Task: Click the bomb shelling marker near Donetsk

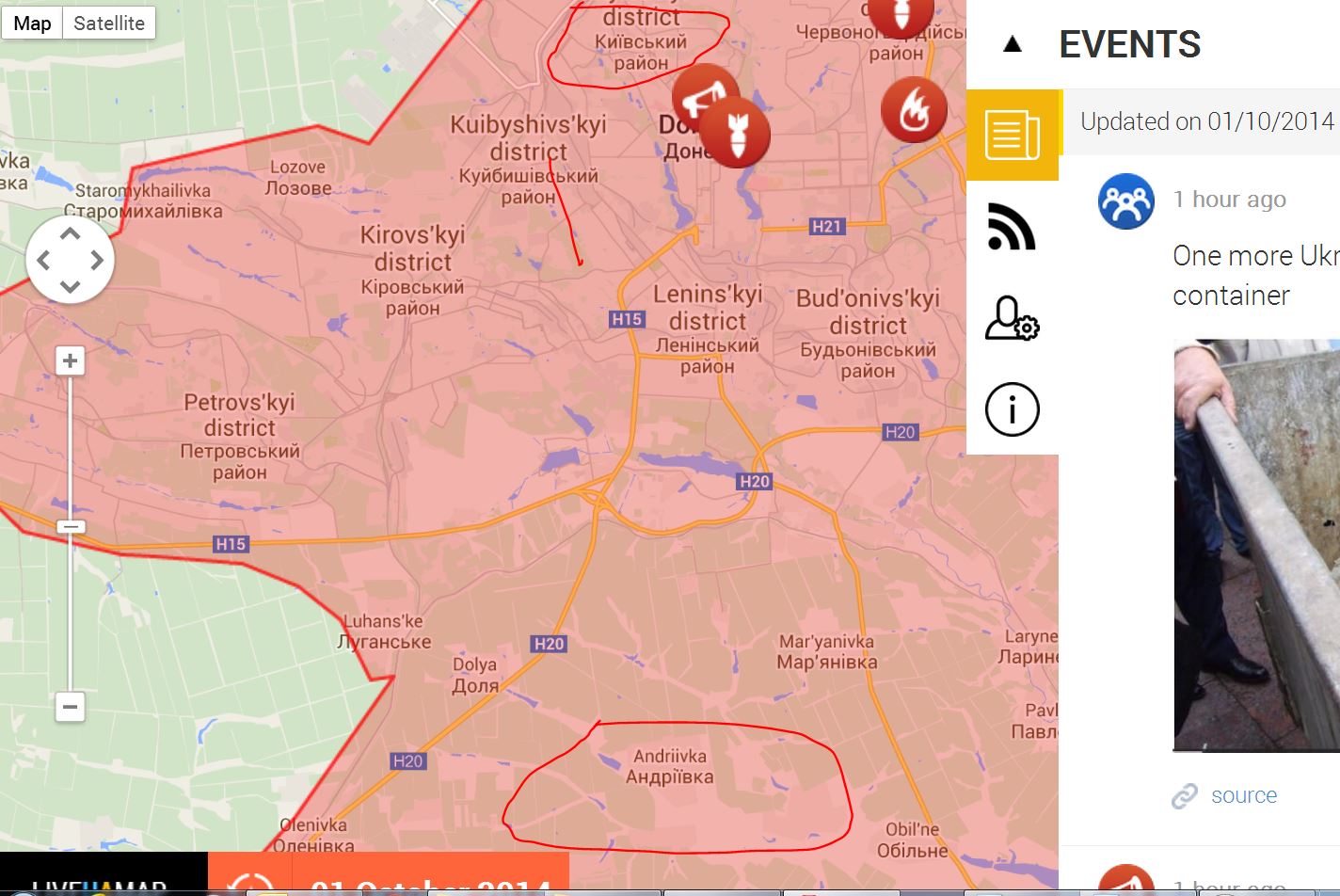Action: coord(735,133)
